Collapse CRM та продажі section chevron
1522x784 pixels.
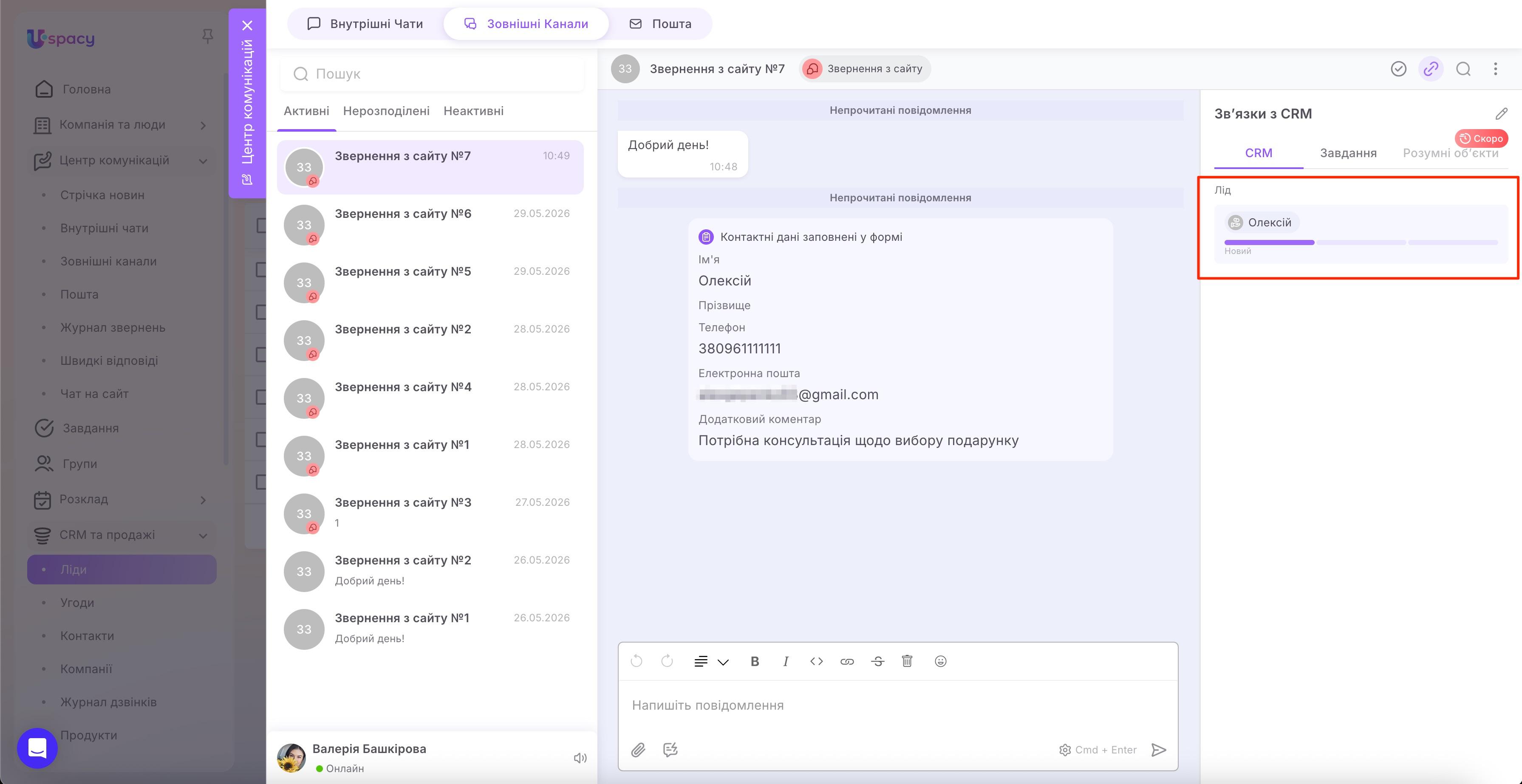tap(203, 536)
